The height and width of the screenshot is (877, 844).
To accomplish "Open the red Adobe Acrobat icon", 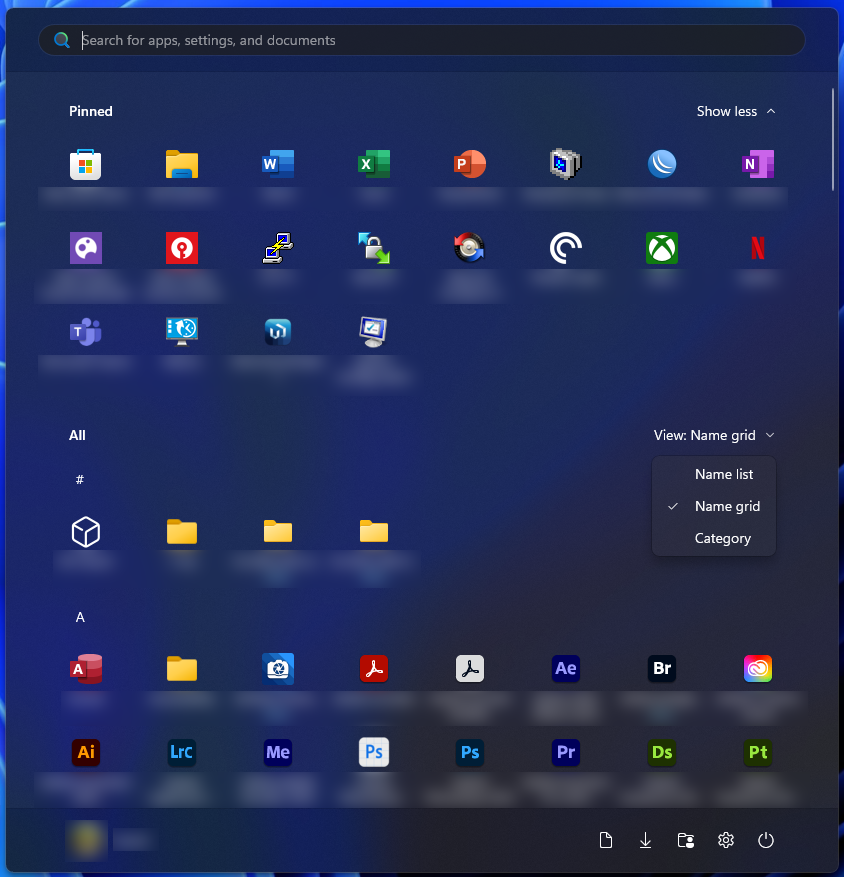I will 374,668.
